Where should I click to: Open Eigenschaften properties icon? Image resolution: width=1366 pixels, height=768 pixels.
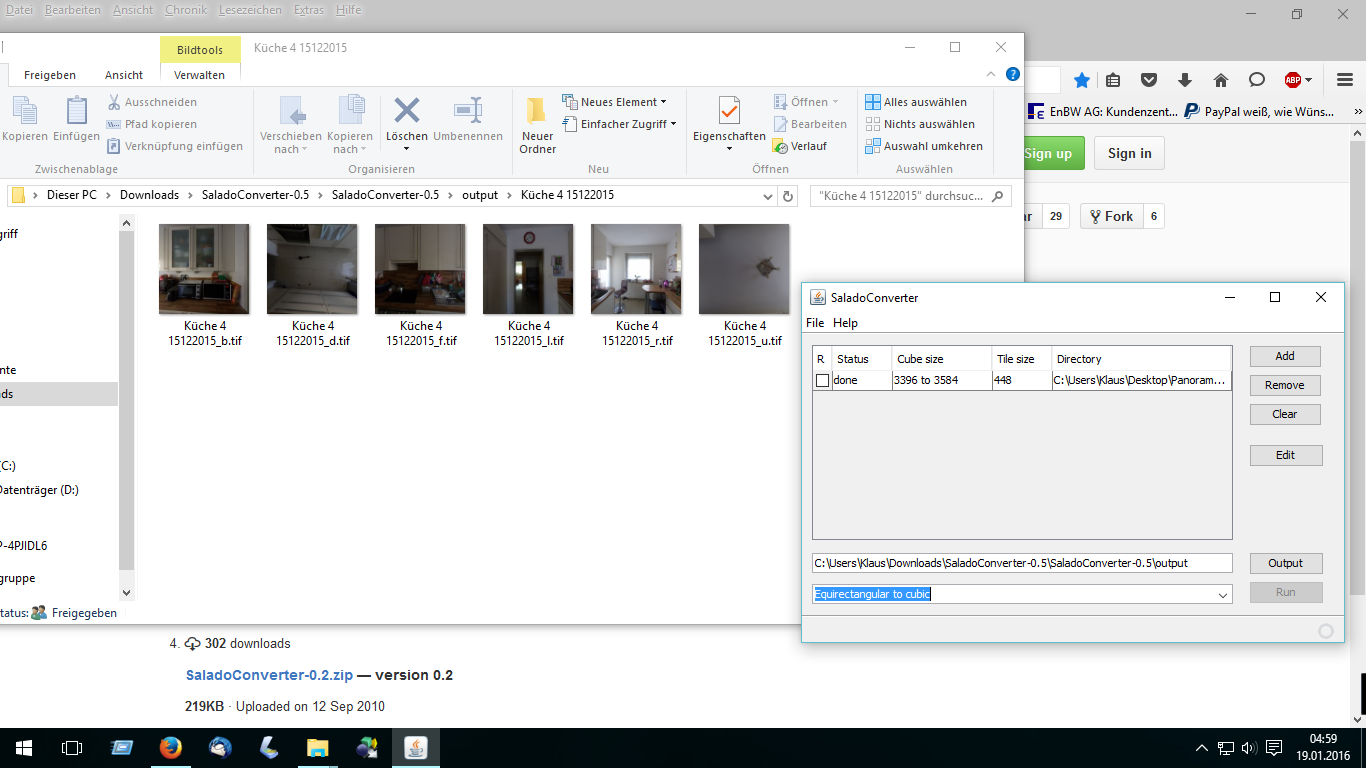coord(729,111)
